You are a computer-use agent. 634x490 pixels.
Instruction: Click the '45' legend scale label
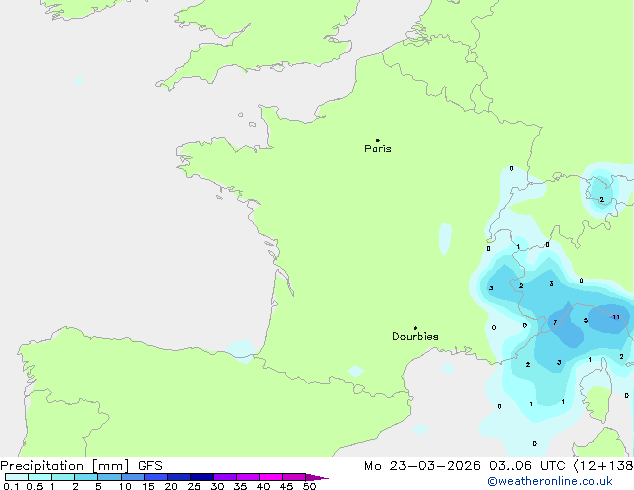(286, 486)
